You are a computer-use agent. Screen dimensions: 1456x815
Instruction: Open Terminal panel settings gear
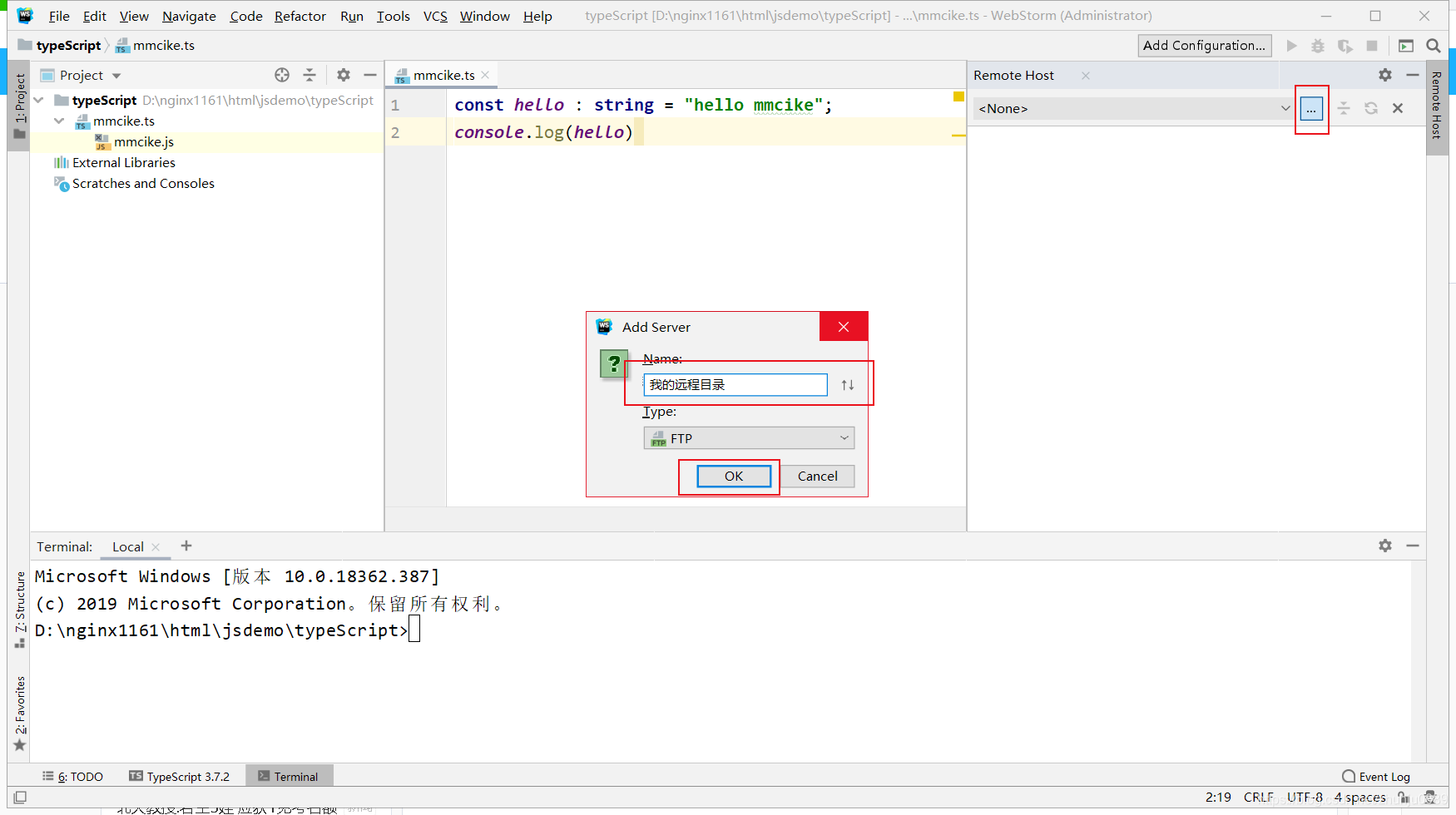[x=1385, y=546]
